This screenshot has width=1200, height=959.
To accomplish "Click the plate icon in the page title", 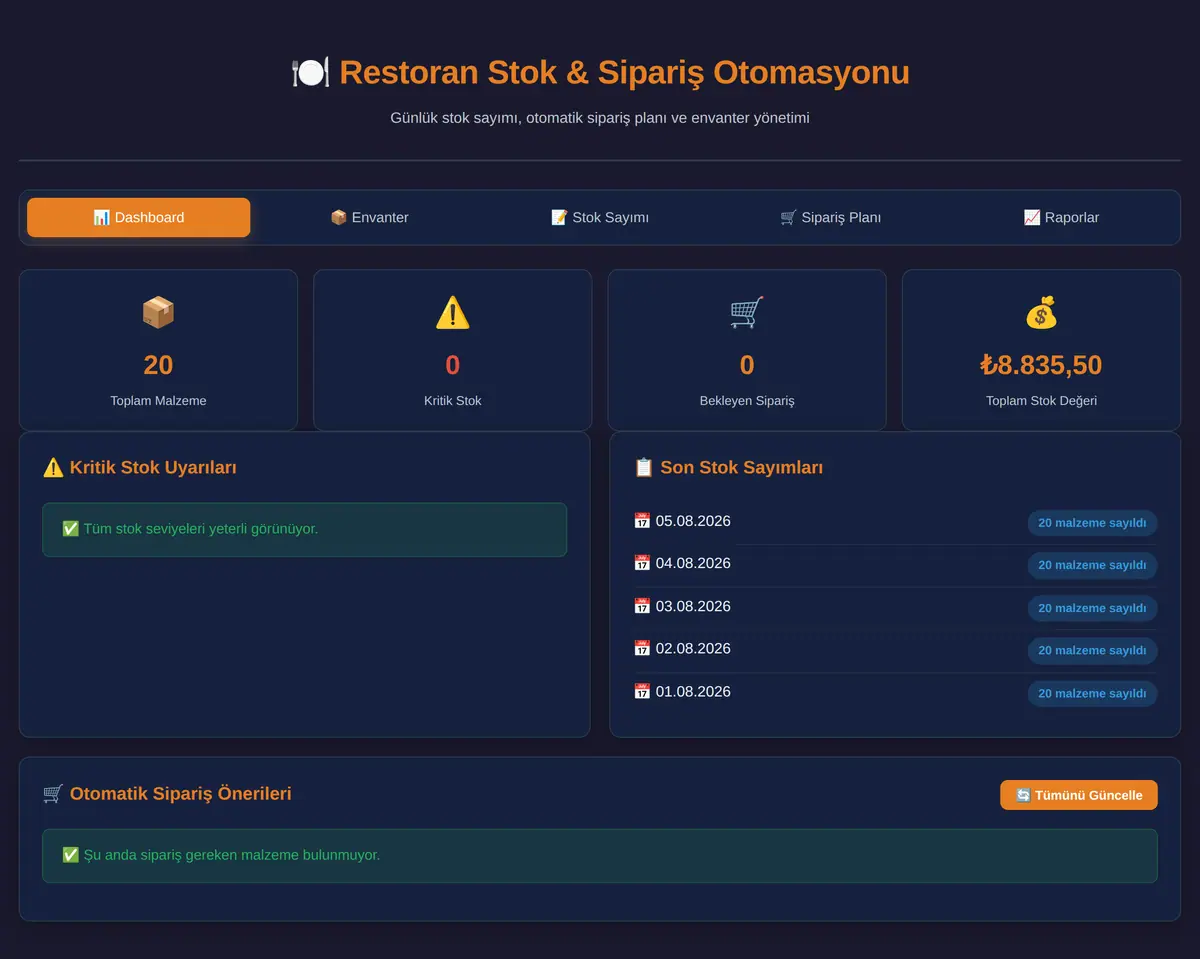I will (x=310, y=73).
